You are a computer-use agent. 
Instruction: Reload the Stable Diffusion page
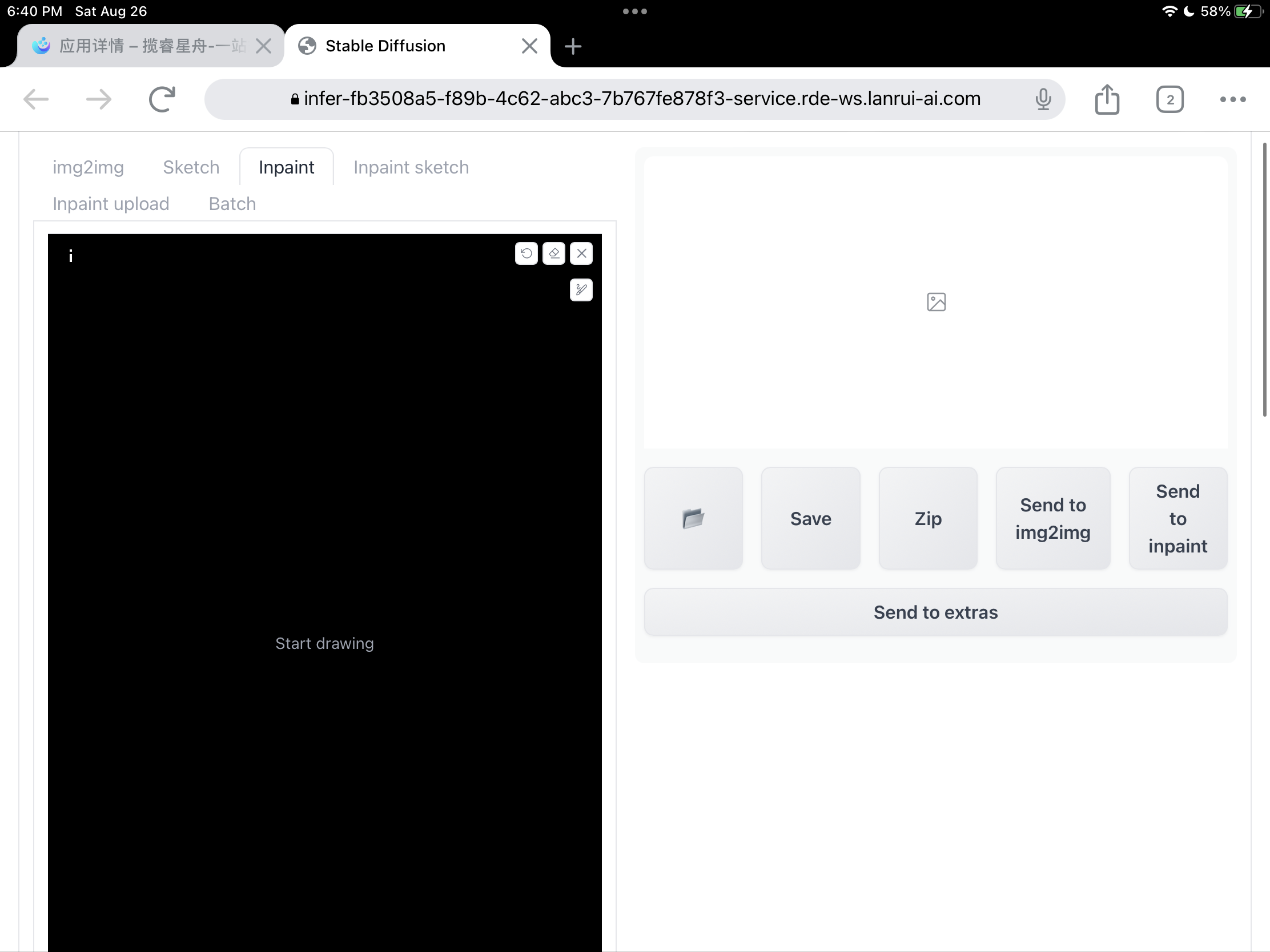[162, 99]
